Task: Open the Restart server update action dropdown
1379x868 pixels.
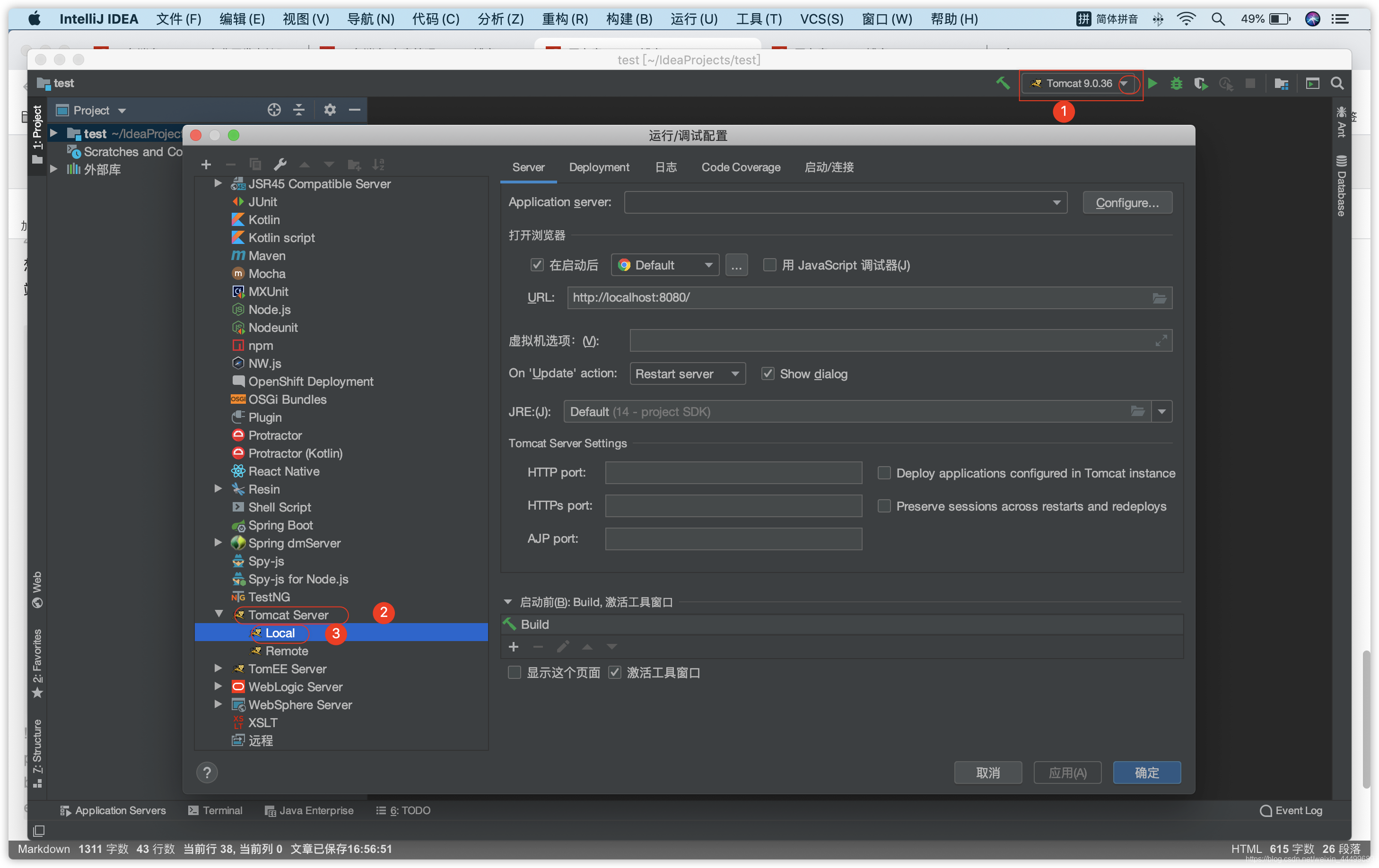Action: click(x=687, y=374)
